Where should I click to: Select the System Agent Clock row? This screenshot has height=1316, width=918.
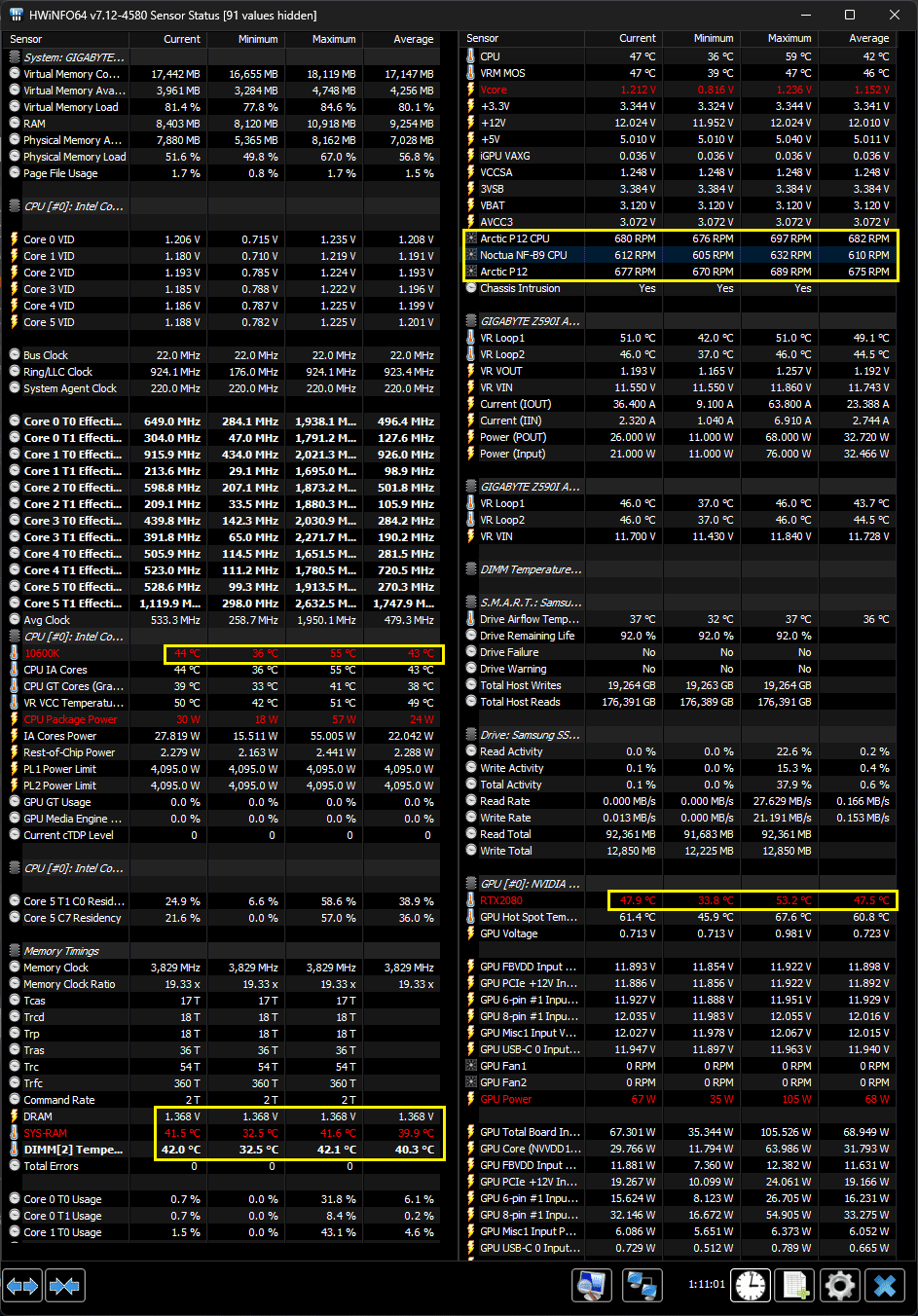pos(224,388)
